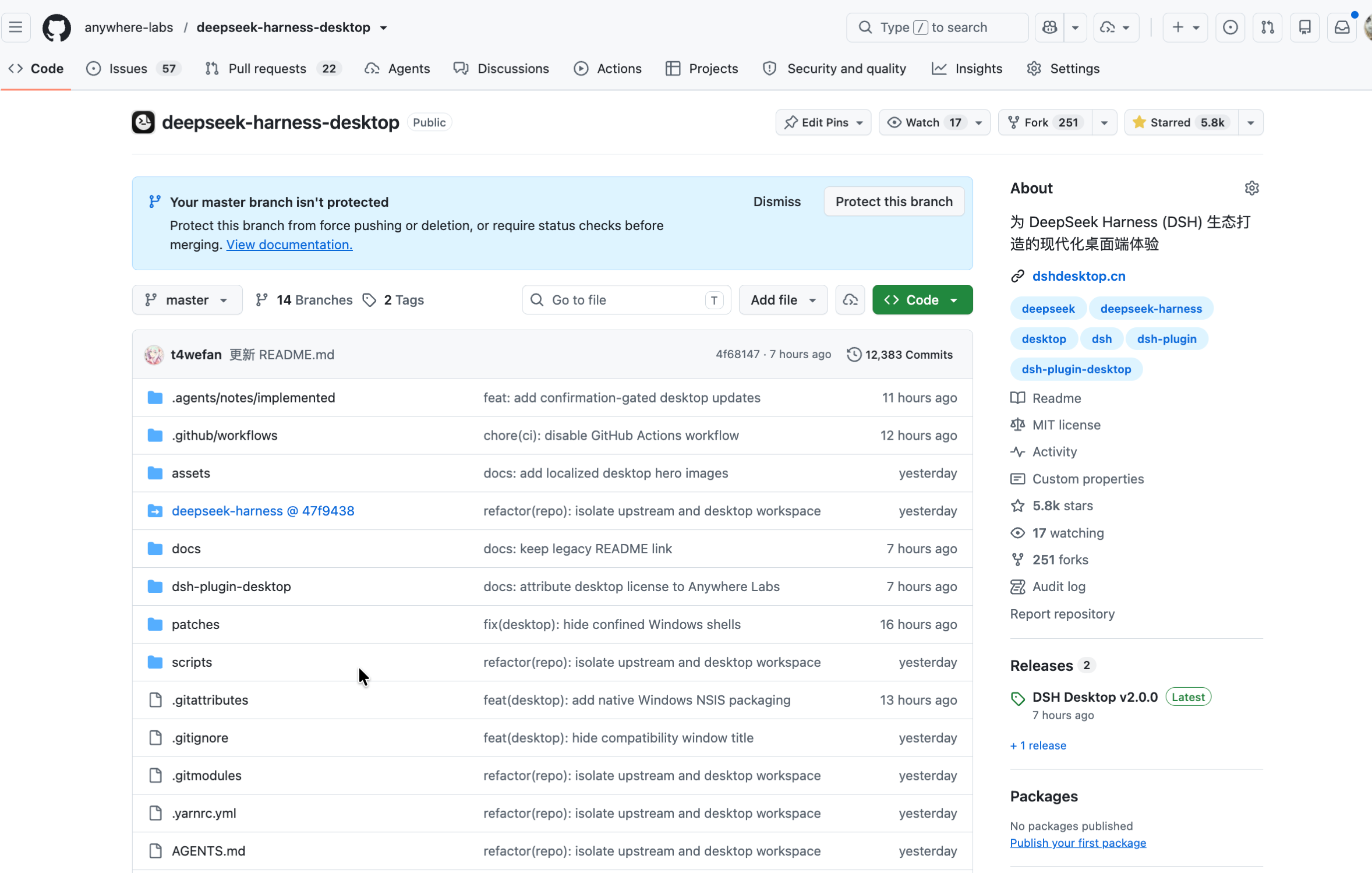Open the Add file dropdown

[x=783, y=300]
